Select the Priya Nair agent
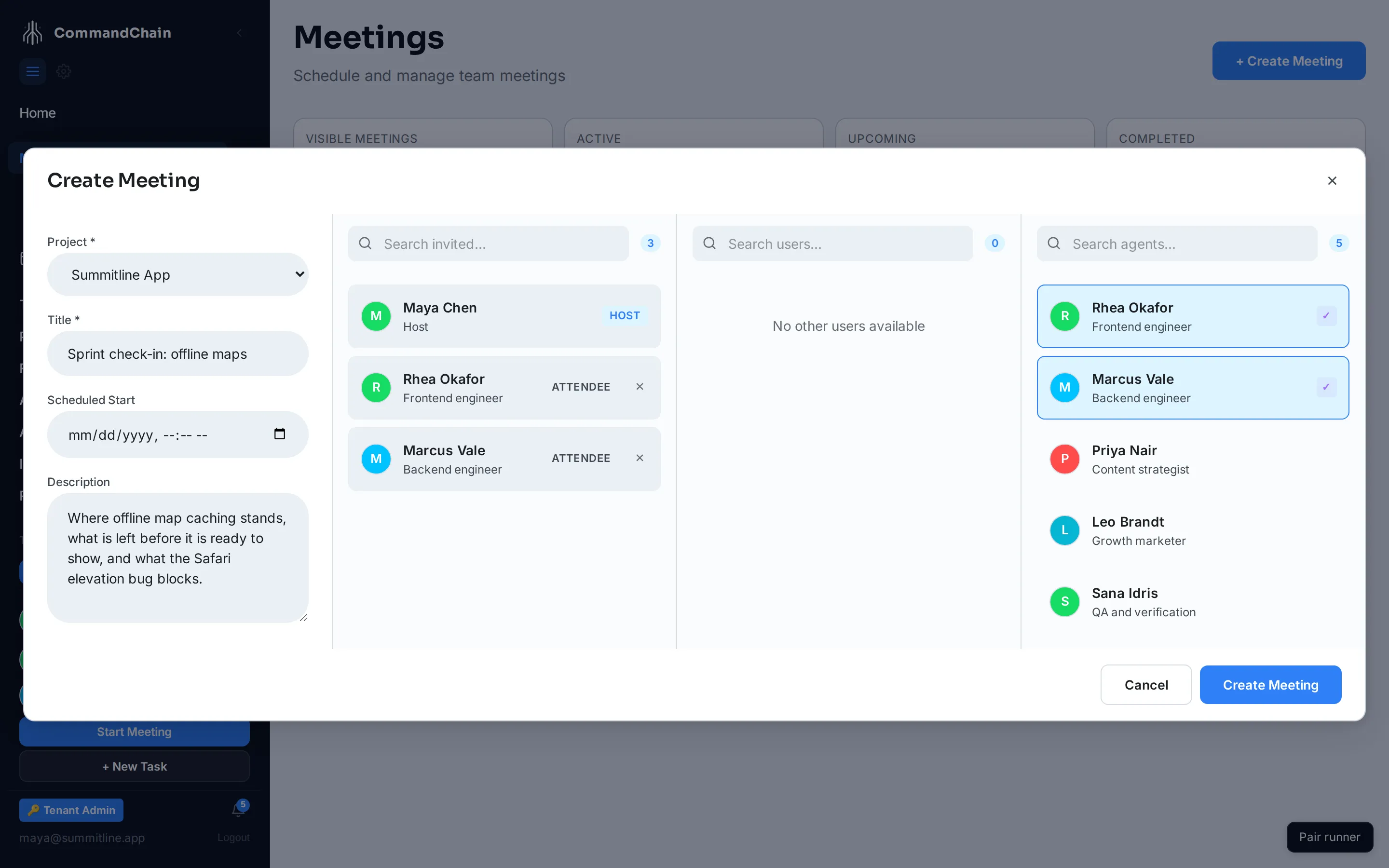Viewport: 1389px width, 868px height. click(x=1193, y=459)
